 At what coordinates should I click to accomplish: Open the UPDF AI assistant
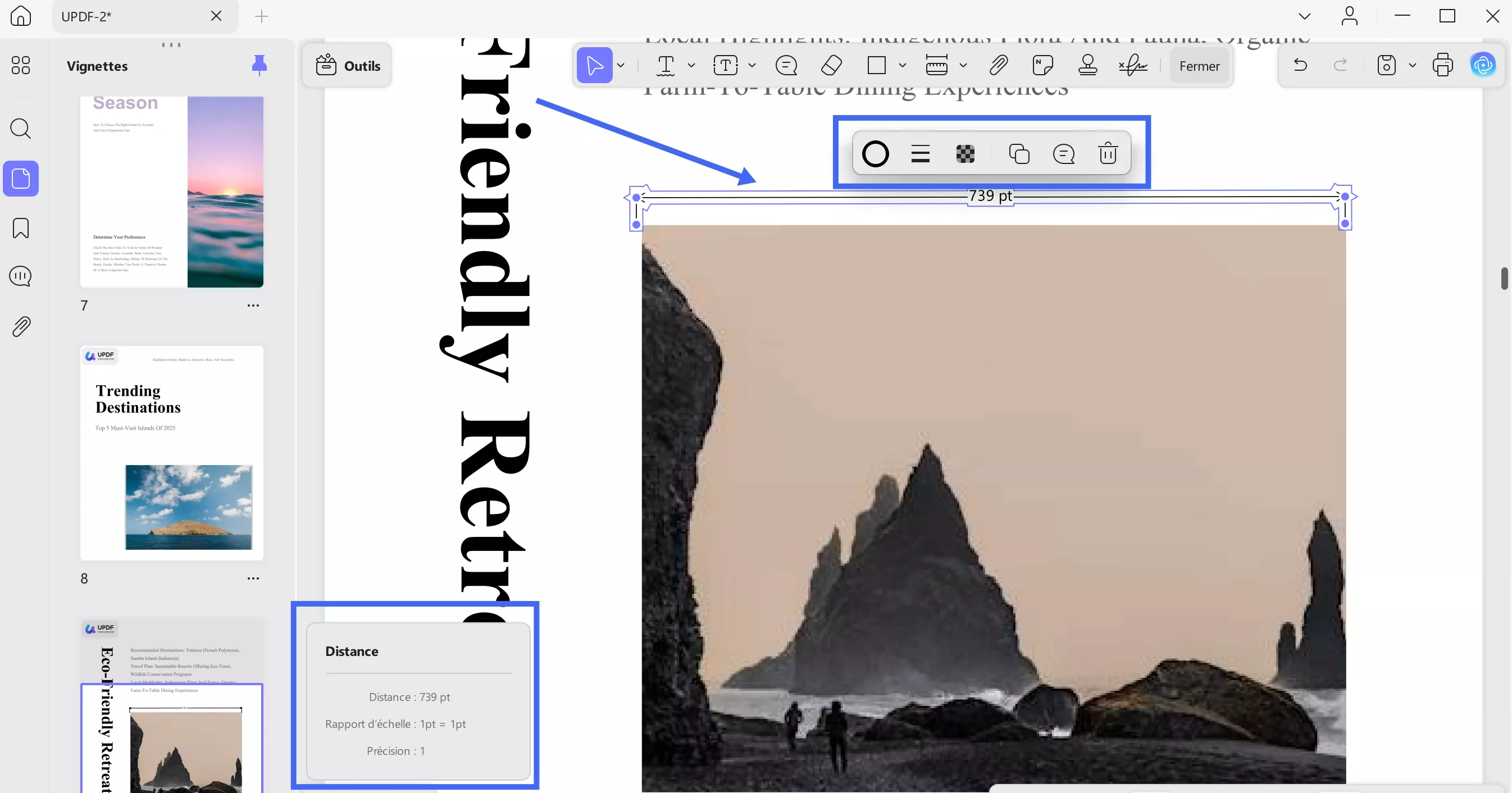click(1483, 65)
